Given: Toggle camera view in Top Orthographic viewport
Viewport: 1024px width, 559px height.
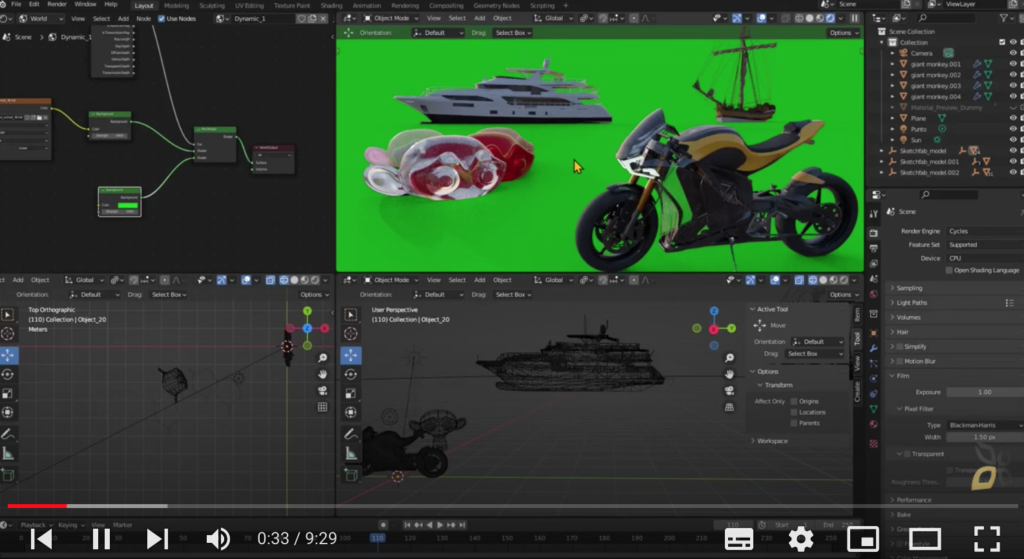Looking at the screenshot, I should (x=323, y=391).
